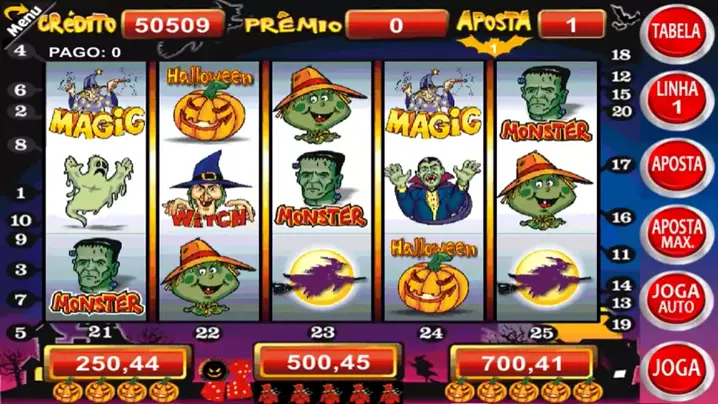Click the ghost symbol on first reel
Viewport: 718px width, 404px height.
click(97, 190)
